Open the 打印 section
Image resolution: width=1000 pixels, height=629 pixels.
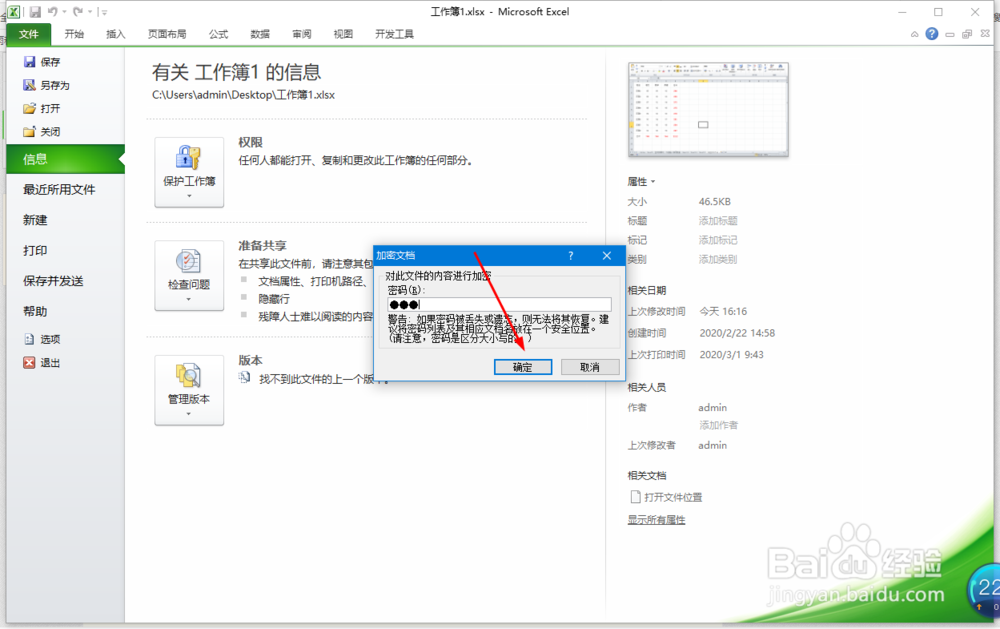point(35,251)
